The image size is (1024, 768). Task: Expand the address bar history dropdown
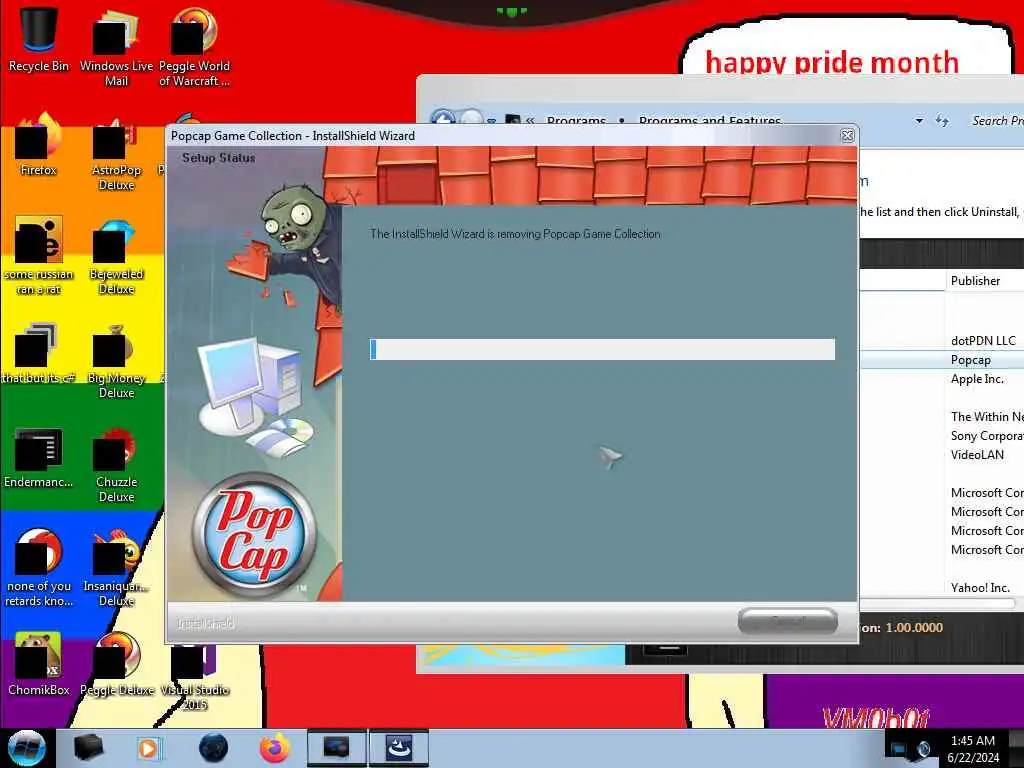pos(919,121)
